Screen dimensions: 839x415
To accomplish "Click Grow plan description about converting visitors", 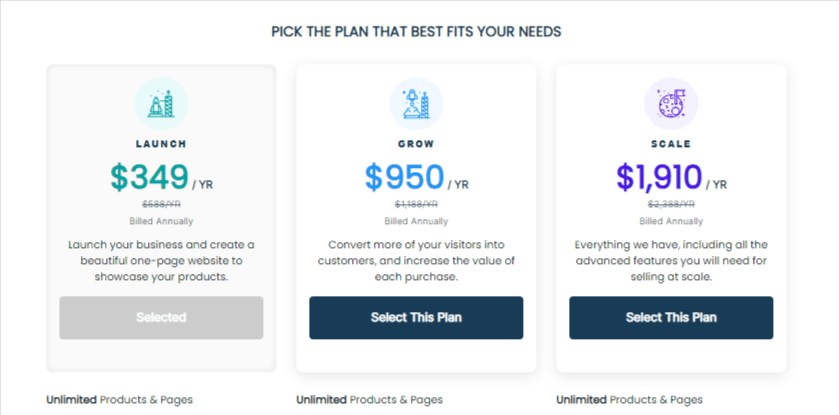I will [x=416, y=261].
